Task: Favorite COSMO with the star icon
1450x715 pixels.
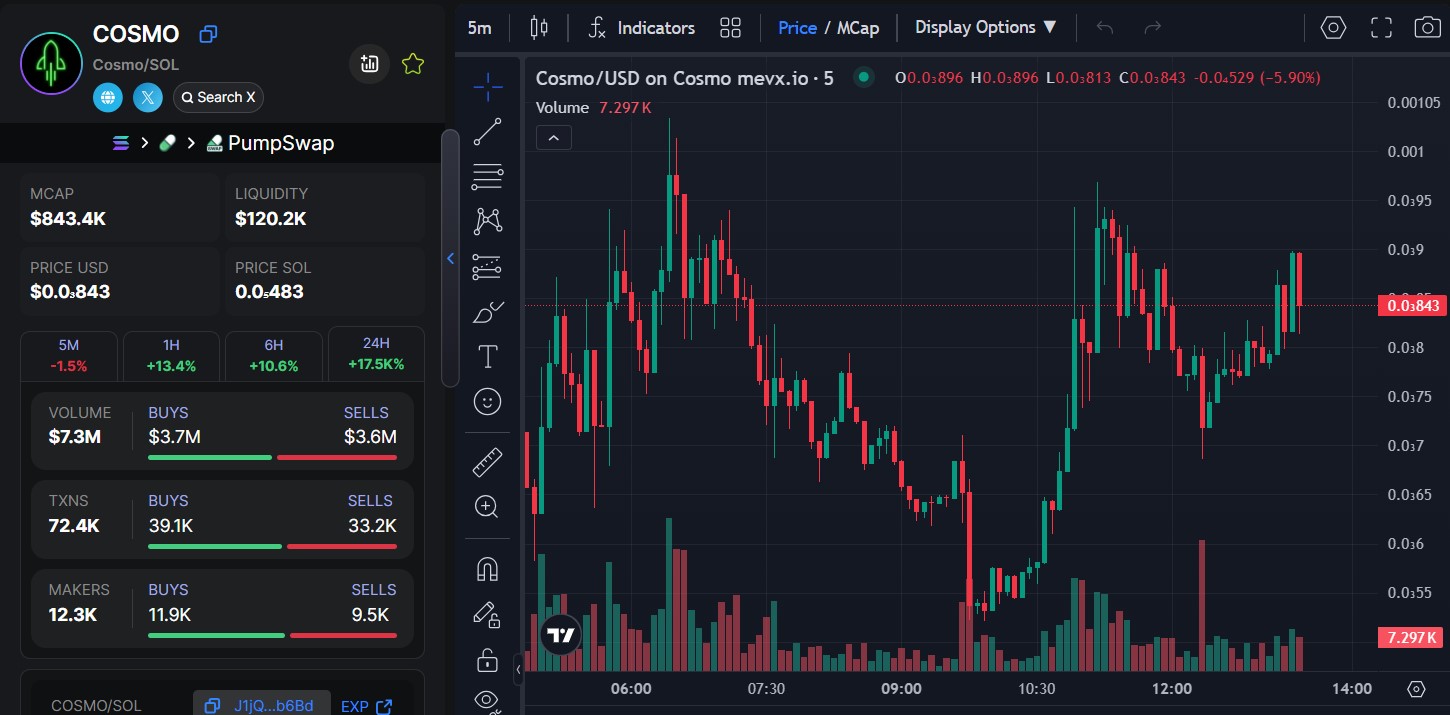Action: point(413,64)
